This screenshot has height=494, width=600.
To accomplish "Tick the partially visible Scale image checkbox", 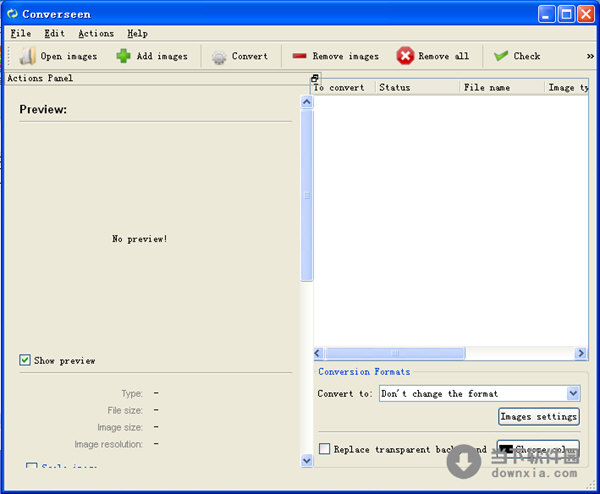I will click(31, 466).
